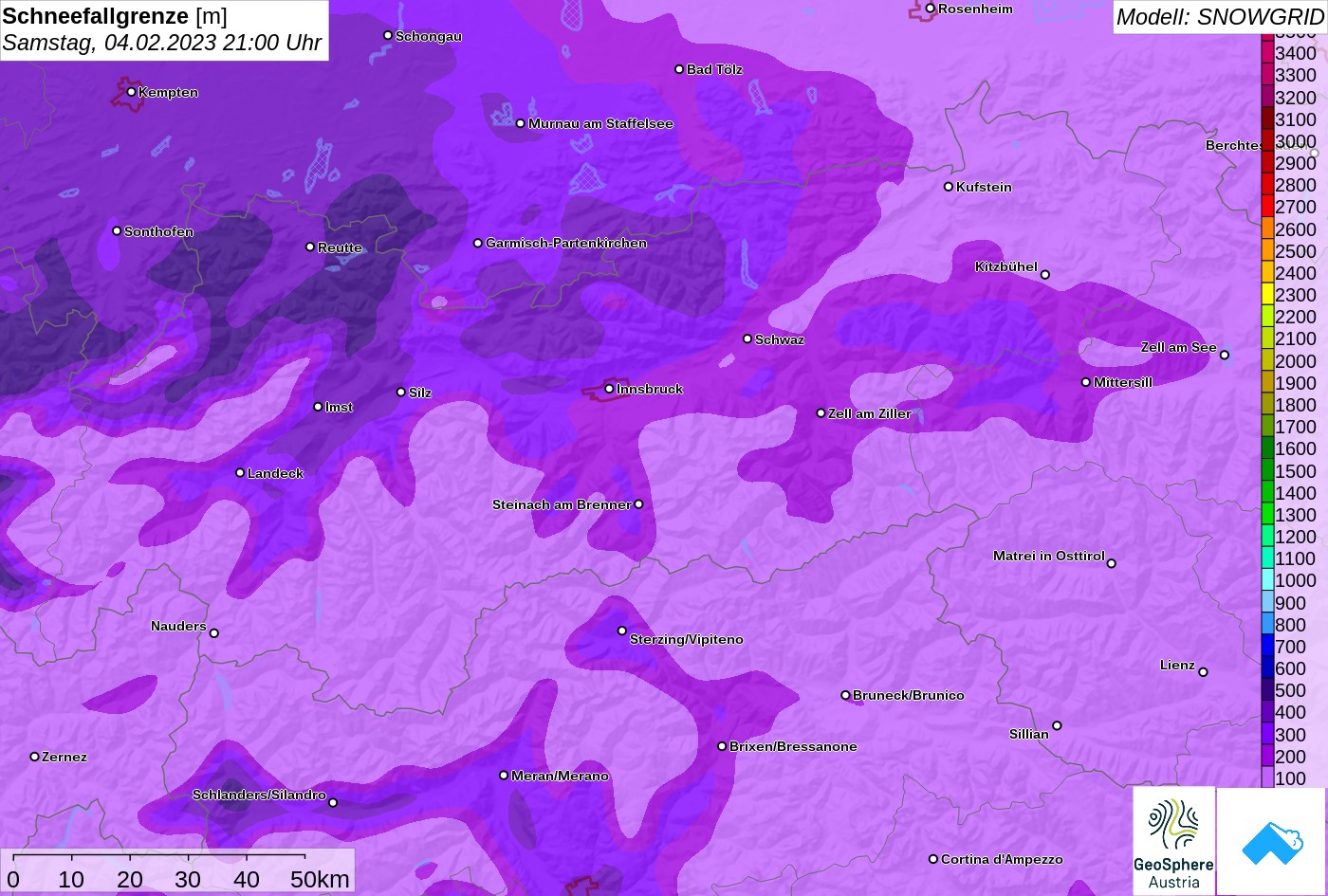
Task: Click the Mittersill location dot
Action: coord(1086,382)
